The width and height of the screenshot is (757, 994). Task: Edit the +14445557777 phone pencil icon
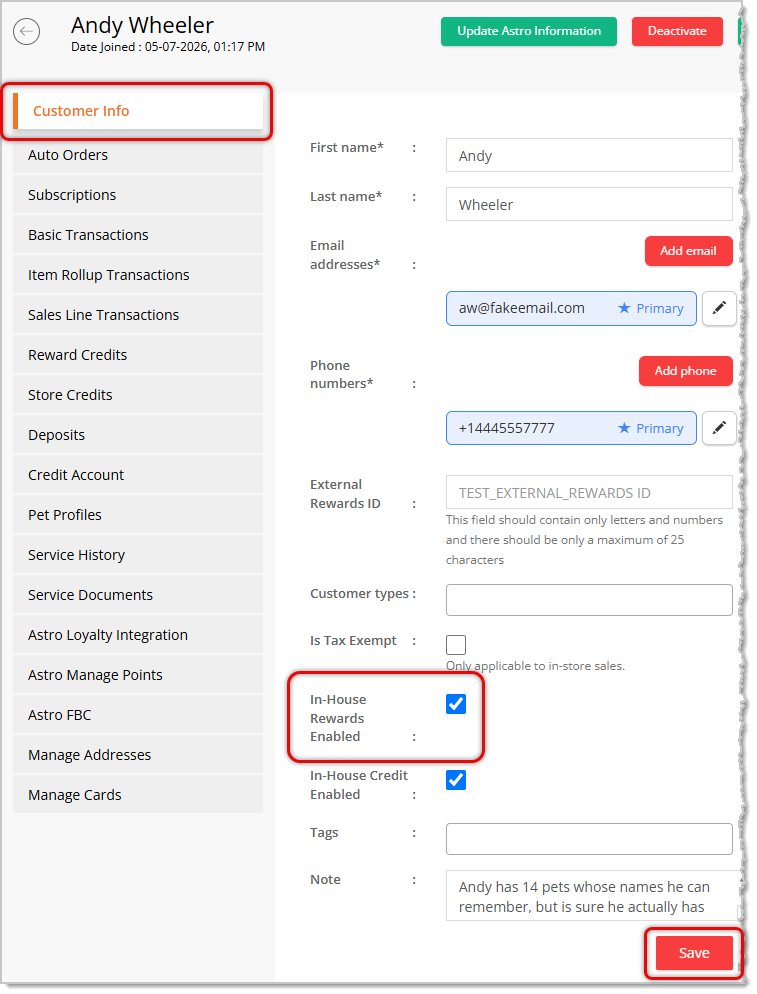(x=719, y=429)
